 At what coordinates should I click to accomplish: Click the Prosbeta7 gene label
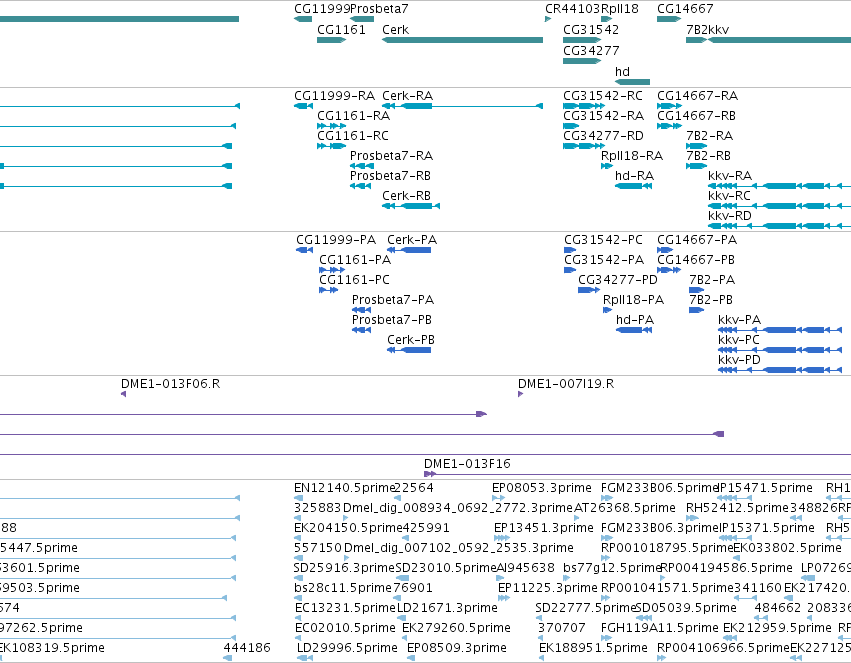[x=379, y=9]
